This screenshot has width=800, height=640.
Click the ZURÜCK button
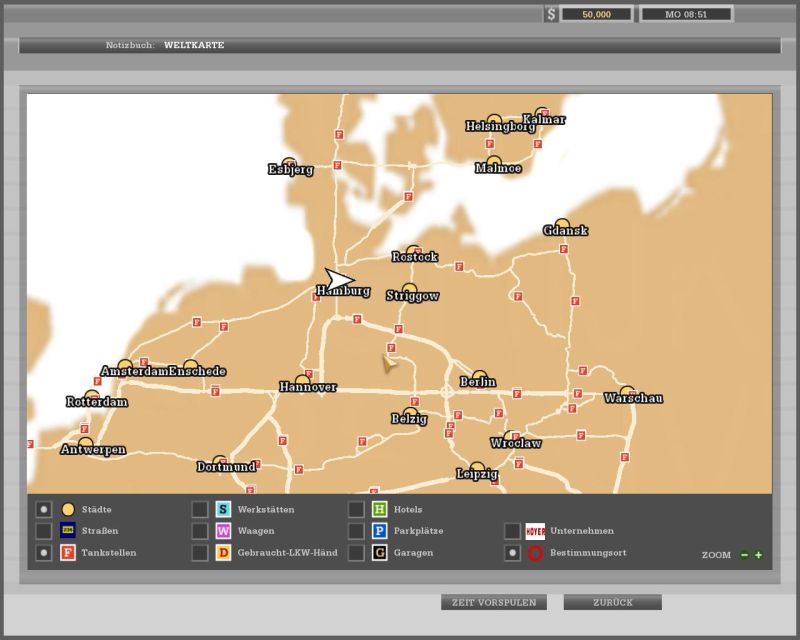coord(612,602)
